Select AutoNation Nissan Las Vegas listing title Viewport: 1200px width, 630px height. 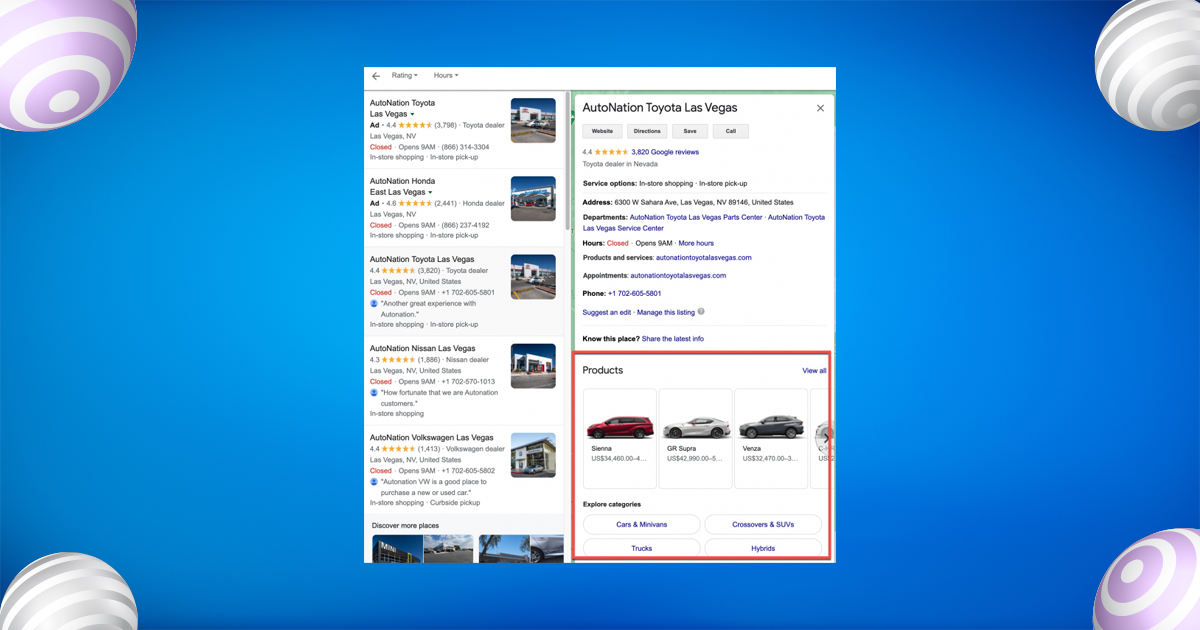tap(422, 349)
